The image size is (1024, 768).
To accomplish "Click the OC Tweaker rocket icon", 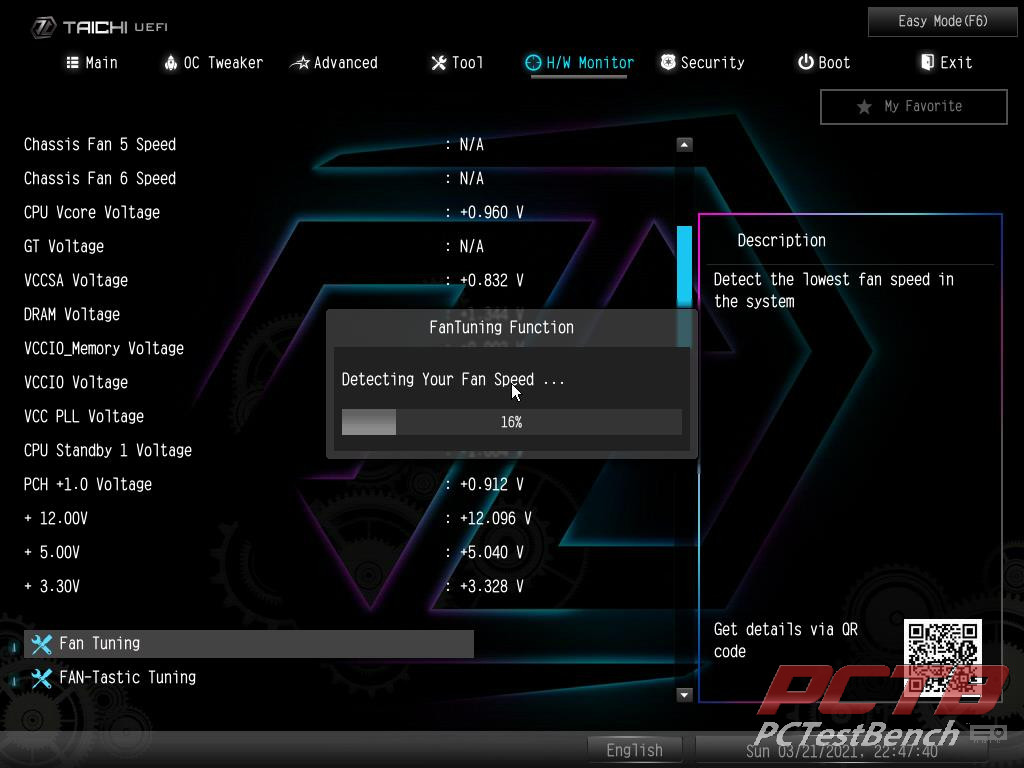I will click(170, 63).
